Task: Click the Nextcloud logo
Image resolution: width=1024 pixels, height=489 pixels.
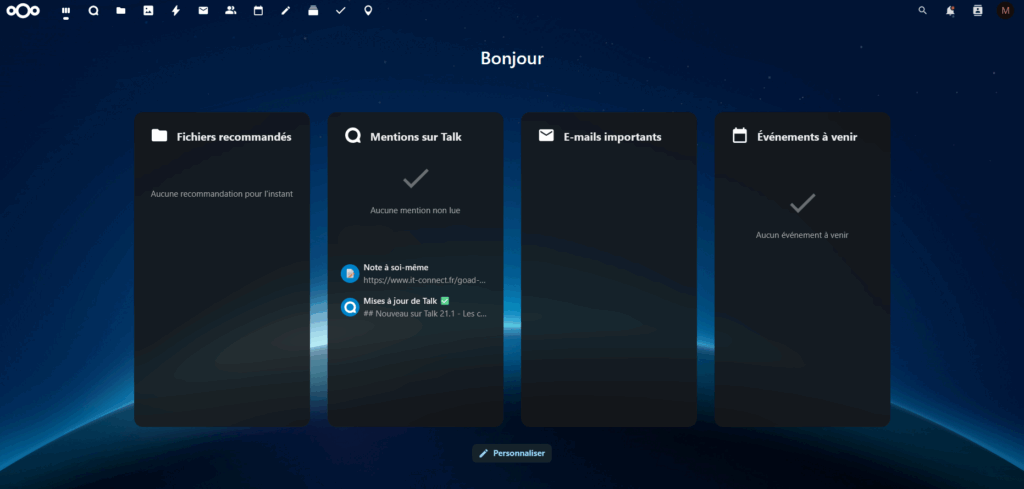Action: (23, 11)
